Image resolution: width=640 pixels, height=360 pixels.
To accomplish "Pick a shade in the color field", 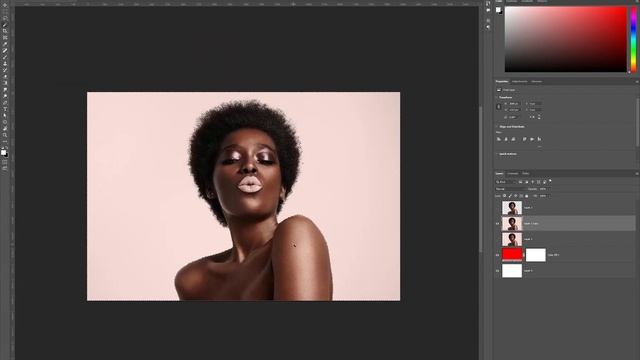I will (x=565, y=39).
